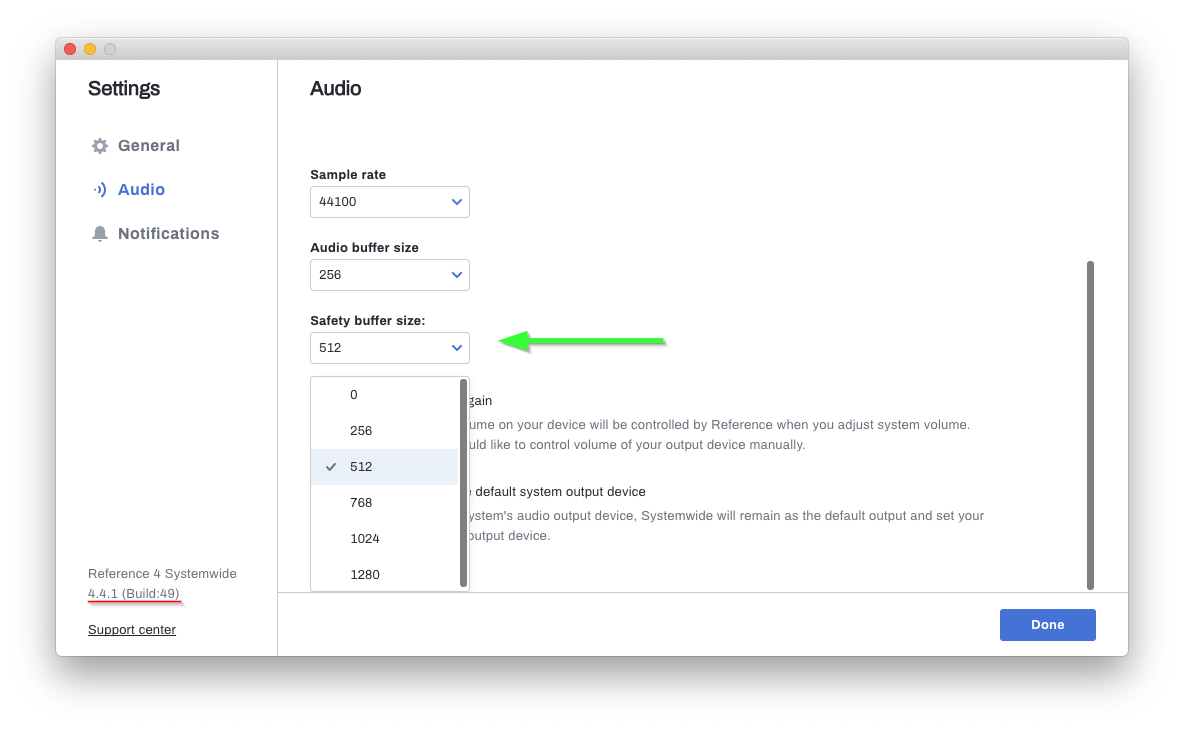Select 768 in the dropdown list
This screenshot has width=1180, height=730.
385,503
